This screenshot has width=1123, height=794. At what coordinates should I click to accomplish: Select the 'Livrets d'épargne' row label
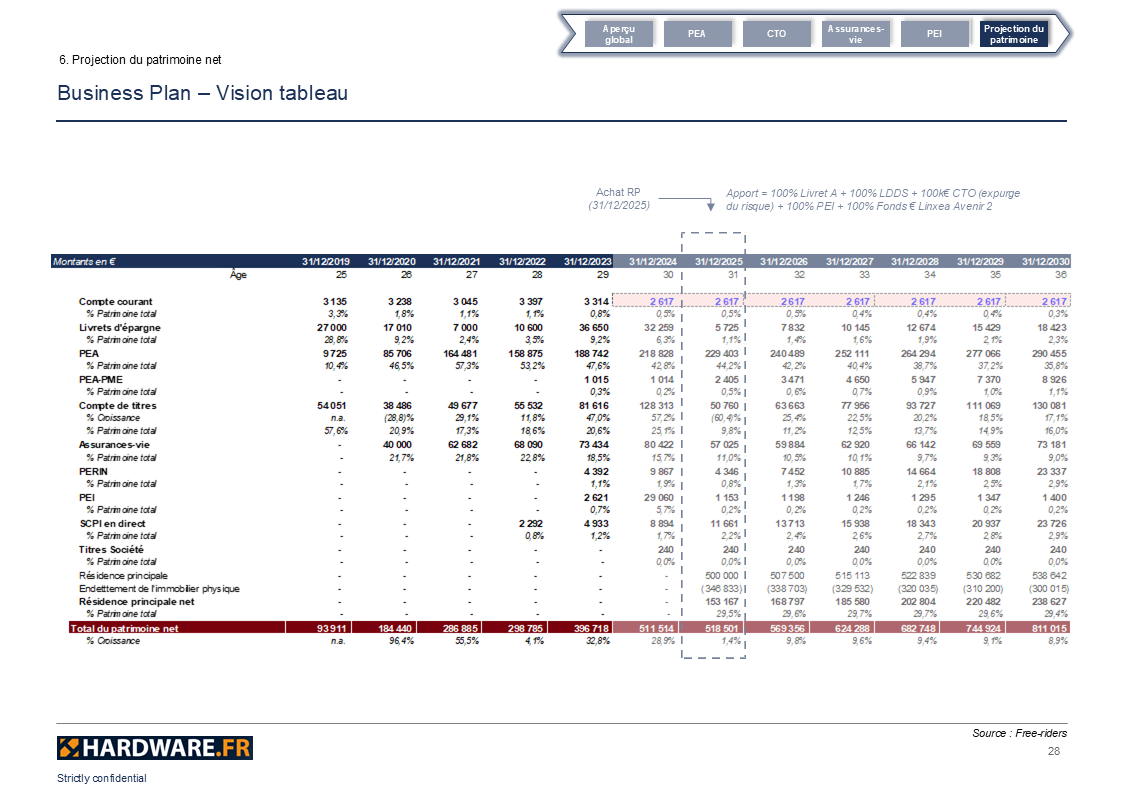pos(120,327)
